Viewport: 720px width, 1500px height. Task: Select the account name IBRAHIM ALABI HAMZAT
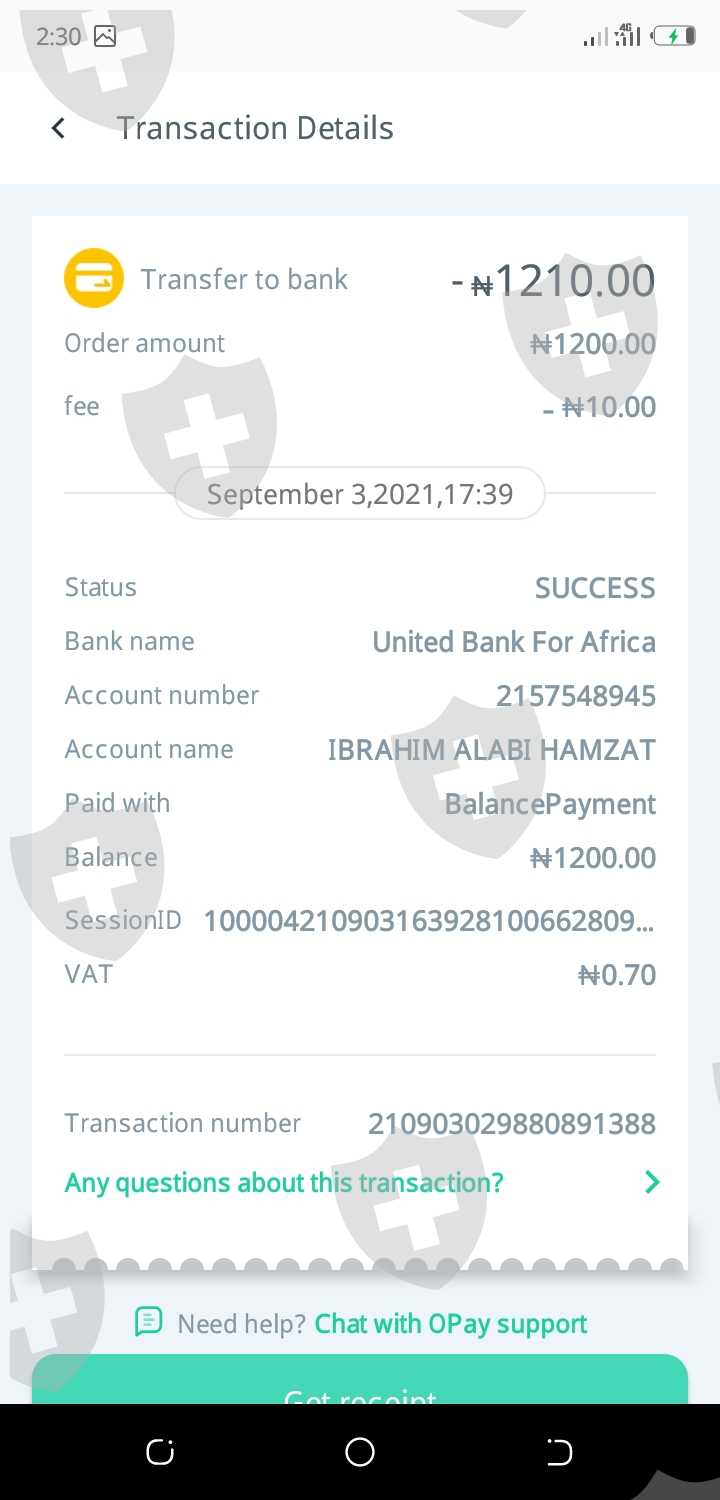(x=491, y=750)
